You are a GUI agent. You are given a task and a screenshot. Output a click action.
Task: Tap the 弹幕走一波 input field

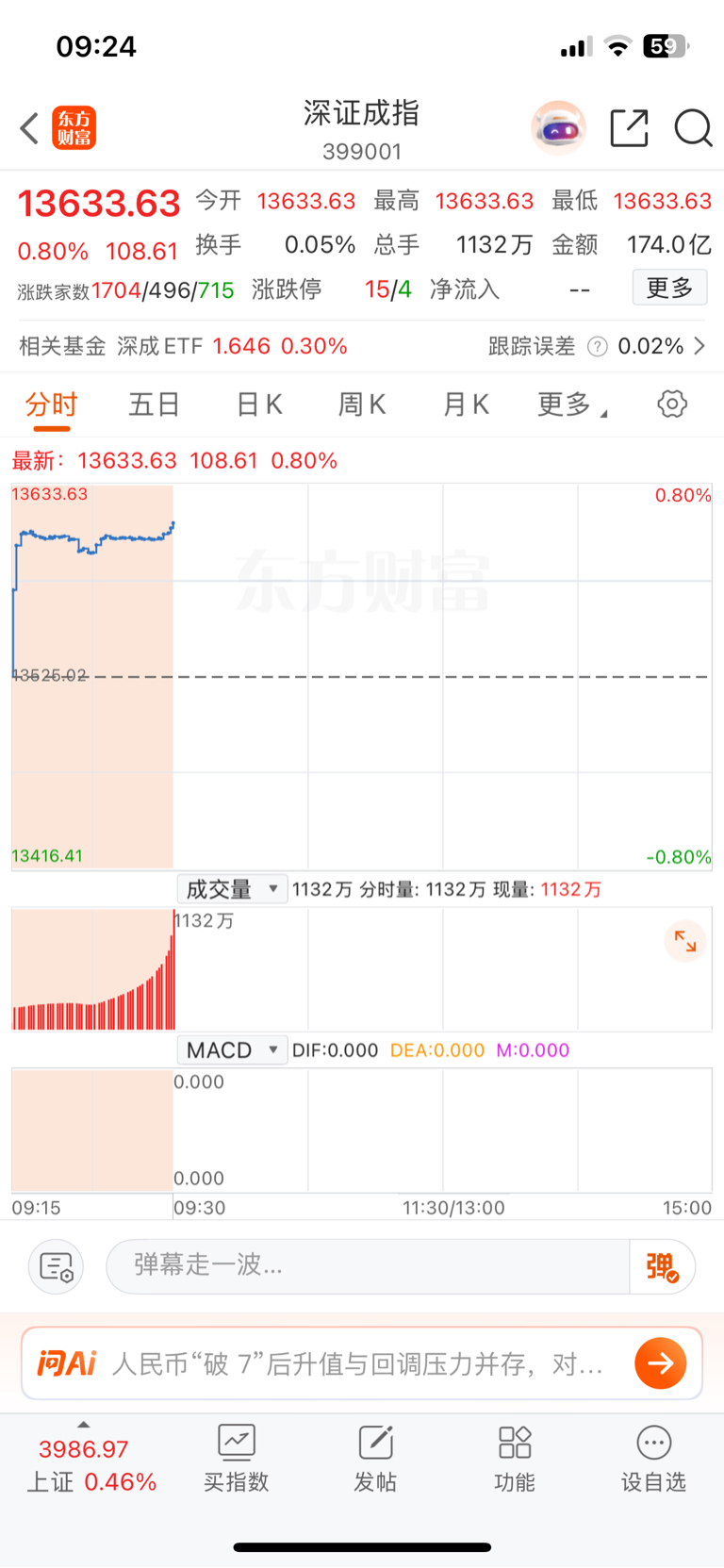tap(368, 1266)
